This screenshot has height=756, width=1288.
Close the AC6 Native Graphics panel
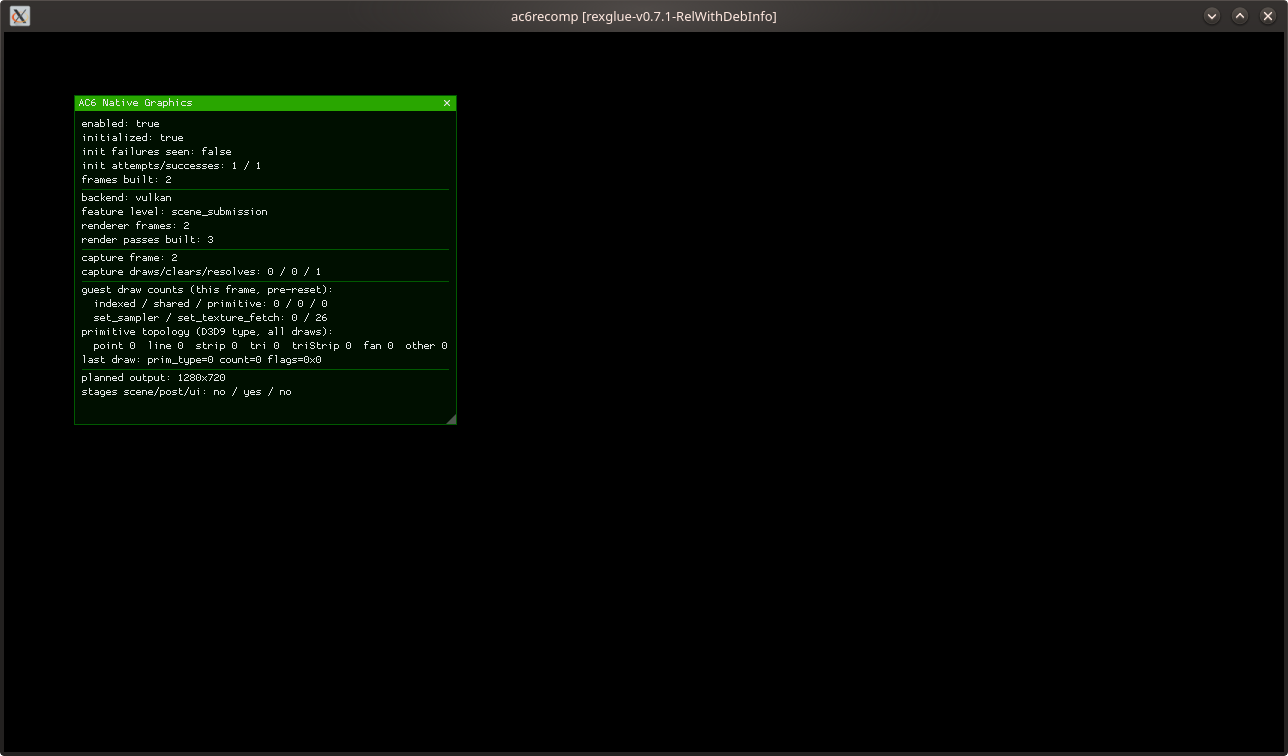[447, 103]
